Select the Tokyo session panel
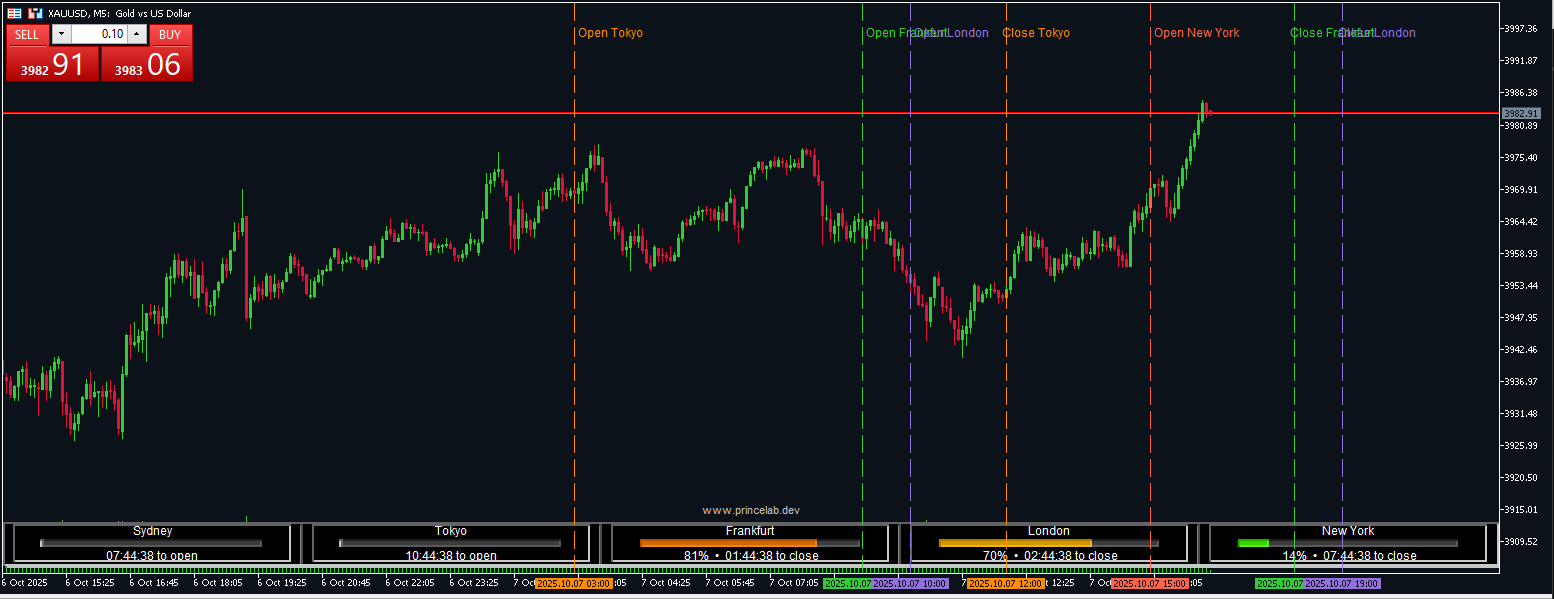1554x599 pixels. 450,543
